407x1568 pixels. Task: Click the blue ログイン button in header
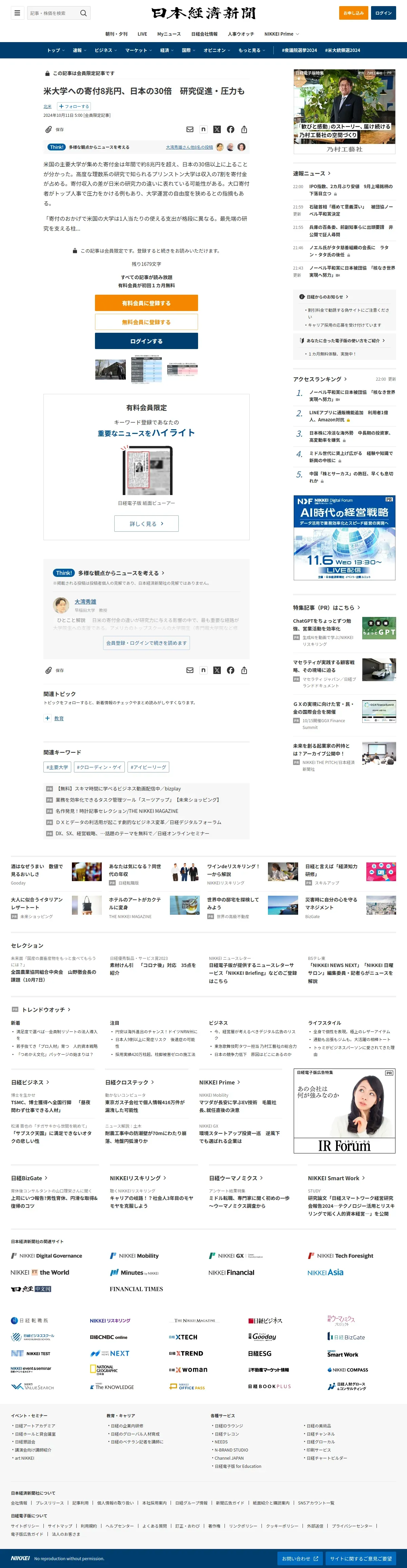coord(384,13)
